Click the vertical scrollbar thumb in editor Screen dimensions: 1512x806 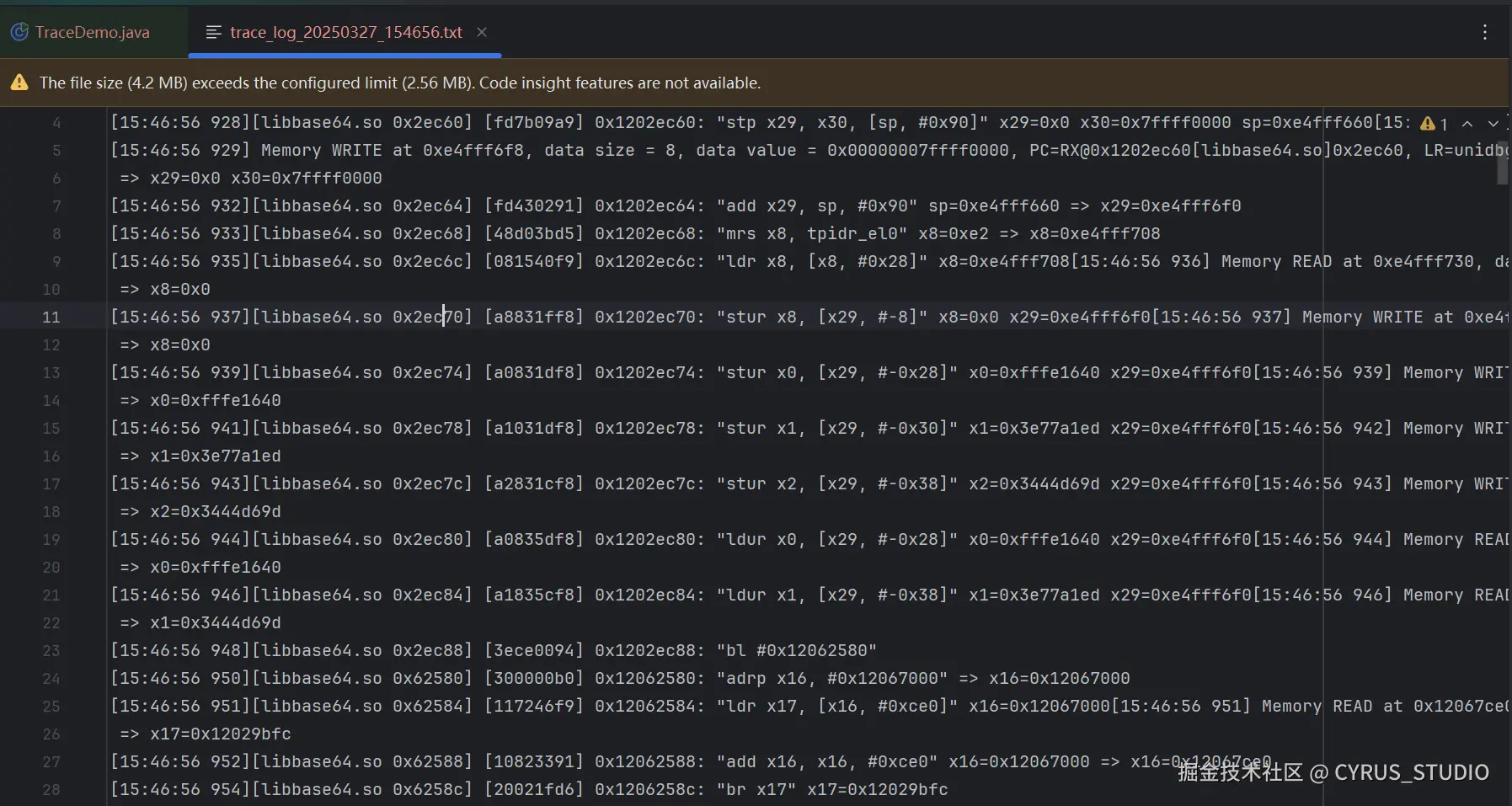[x=1502, y=161]
